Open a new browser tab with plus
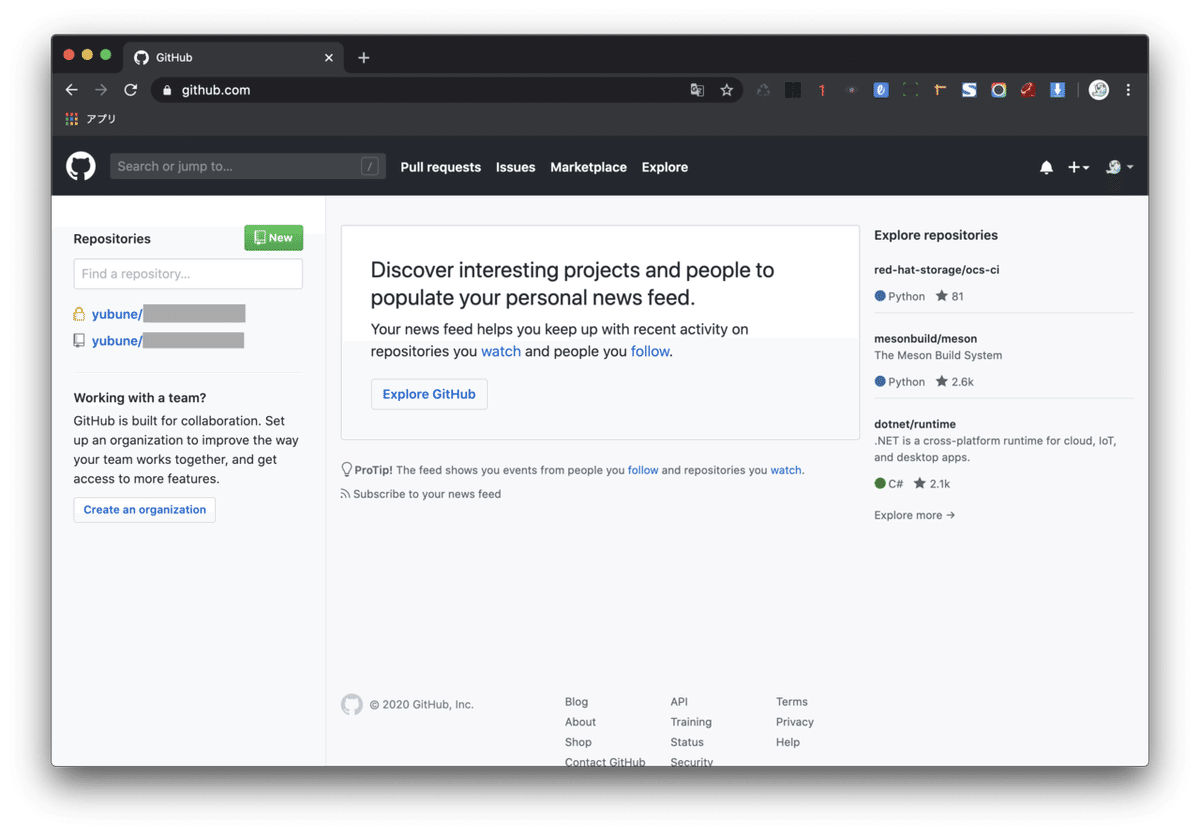The image size is (1200, 834). pyautogui.click(x=364, y=58)
